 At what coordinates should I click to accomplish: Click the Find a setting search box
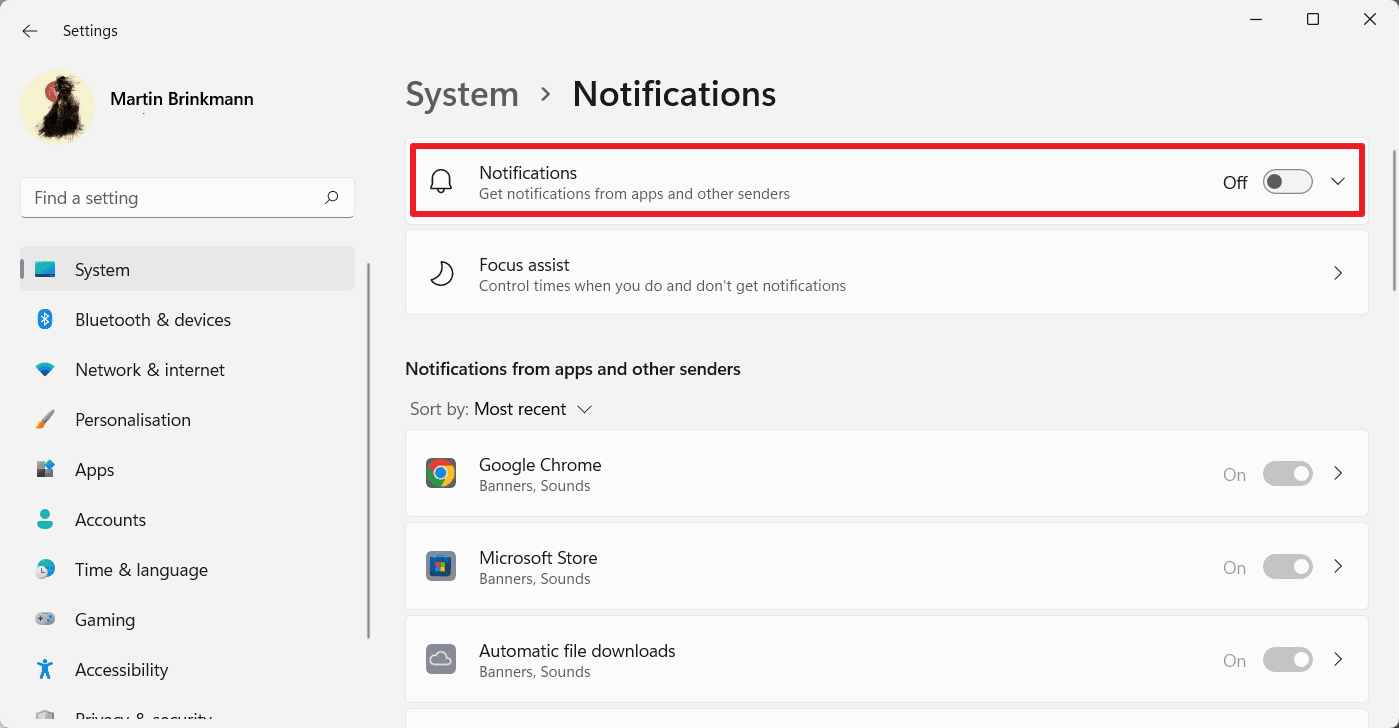(186, 197)
